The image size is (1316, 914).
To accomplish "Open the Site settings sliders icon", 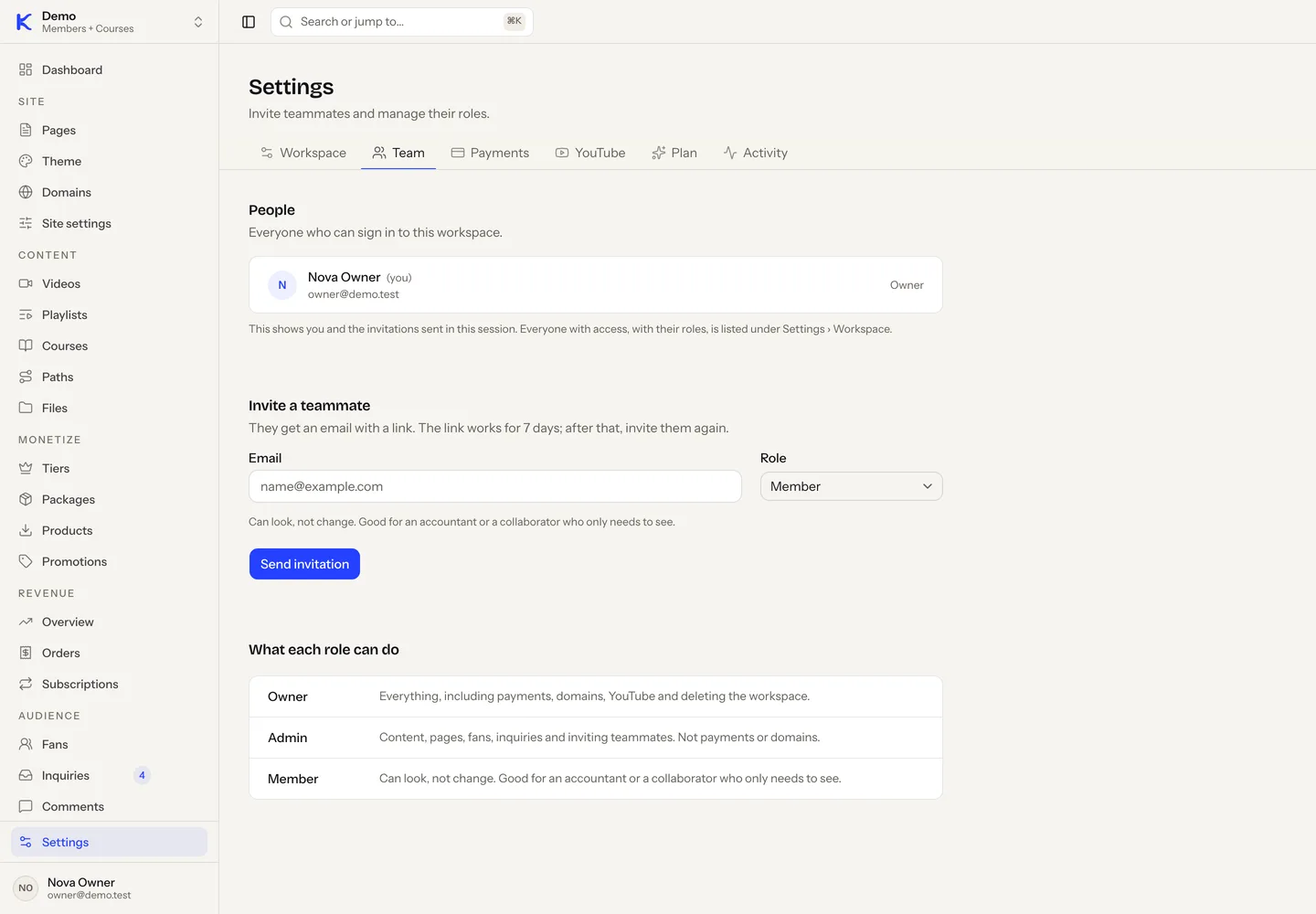I will pyautogui.click(x=26, y=223).
